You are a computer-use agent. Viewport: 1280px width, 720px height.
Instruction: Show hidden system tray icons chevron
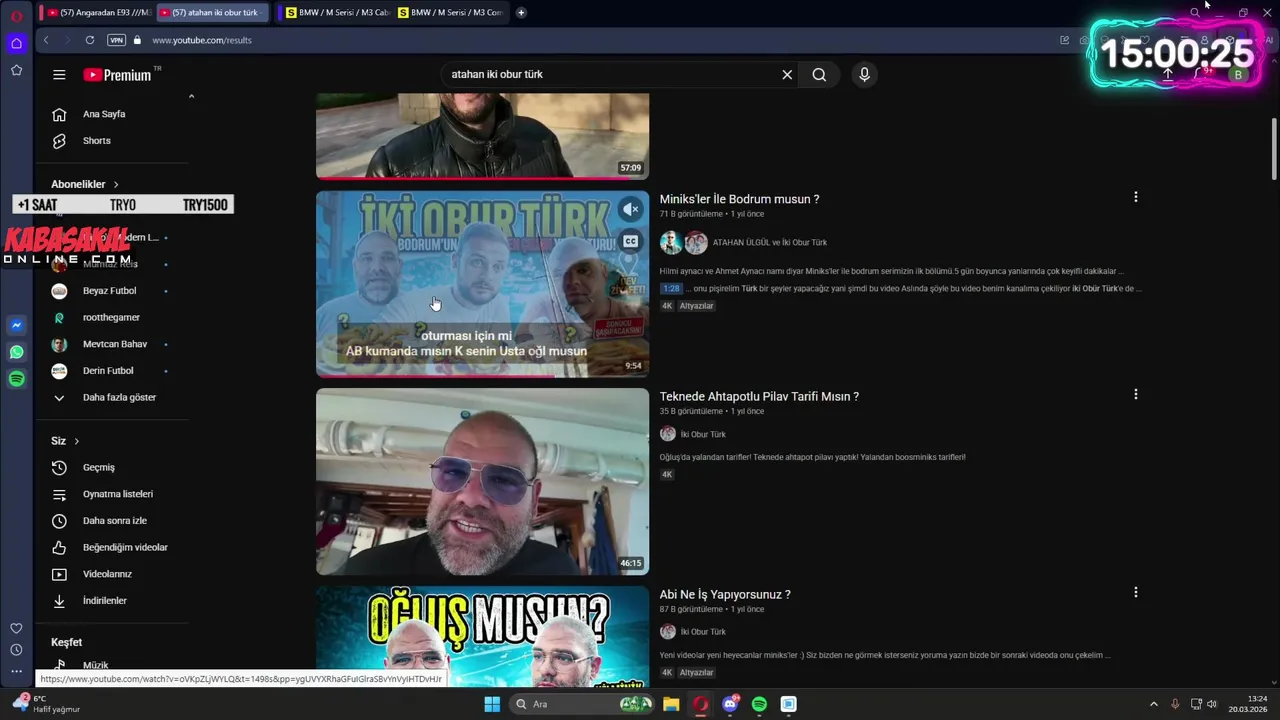pyautogui.click(x=1153, y=704)
